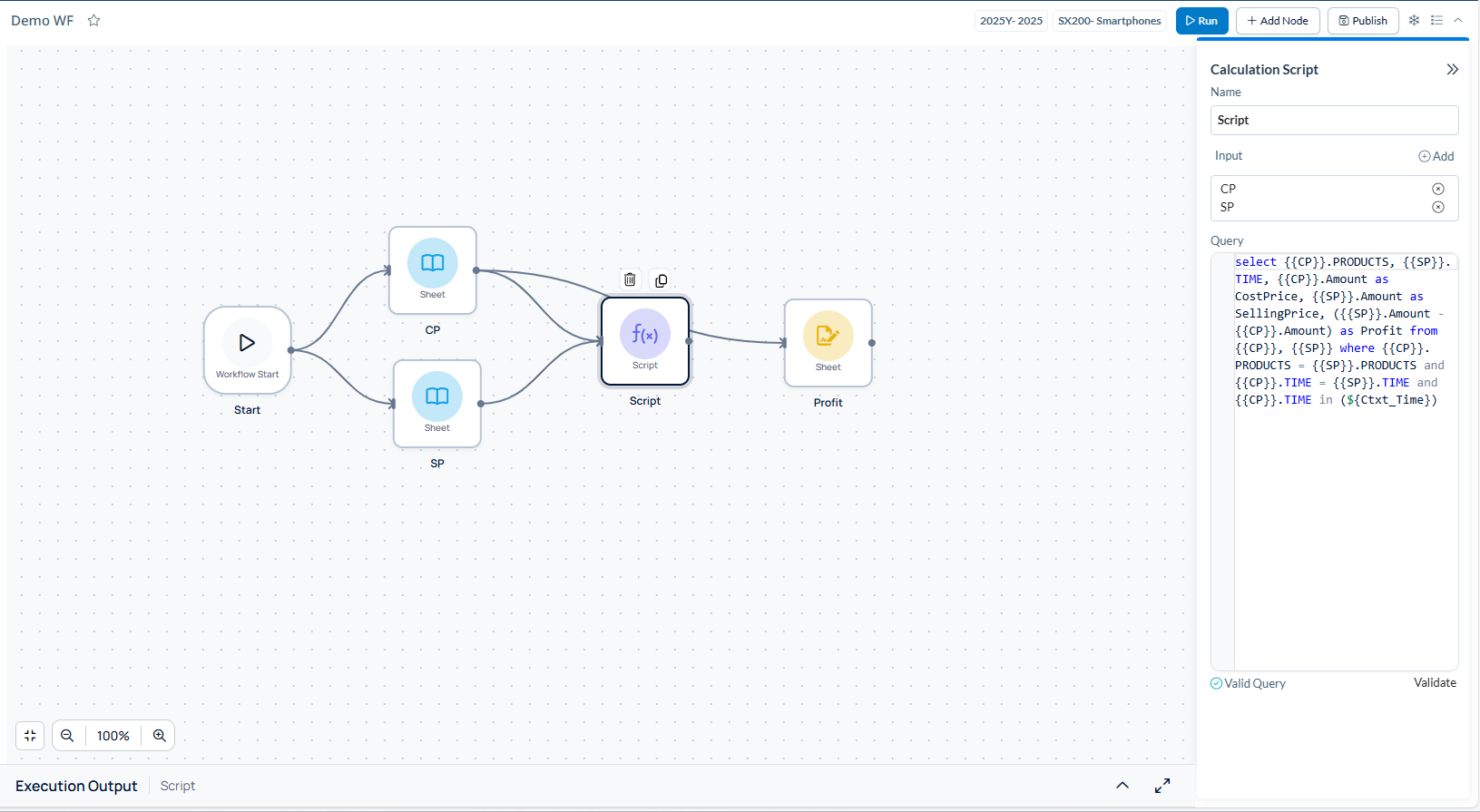Remove the CP input
1480x812 pixels.
pyautogui.click(x=1437, y=189)
